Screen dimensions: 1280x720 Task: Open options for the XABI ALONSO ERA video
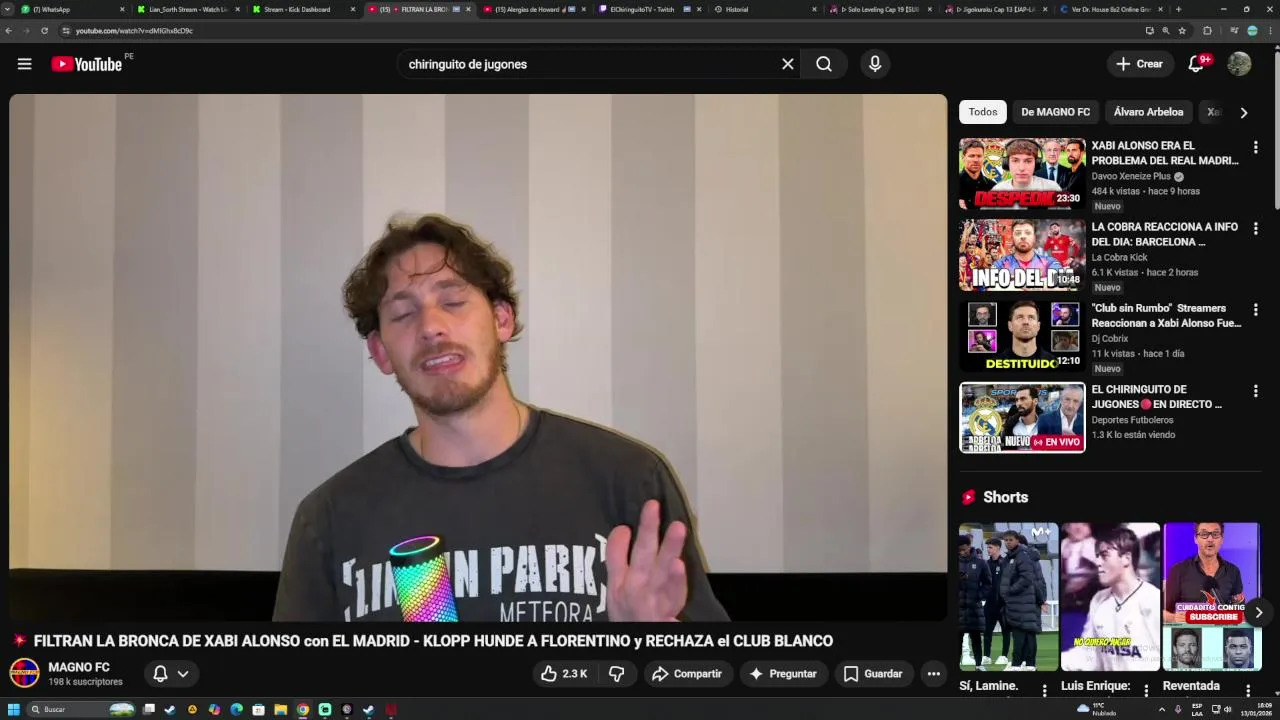pyautogui.click(x=1255, y=147)
